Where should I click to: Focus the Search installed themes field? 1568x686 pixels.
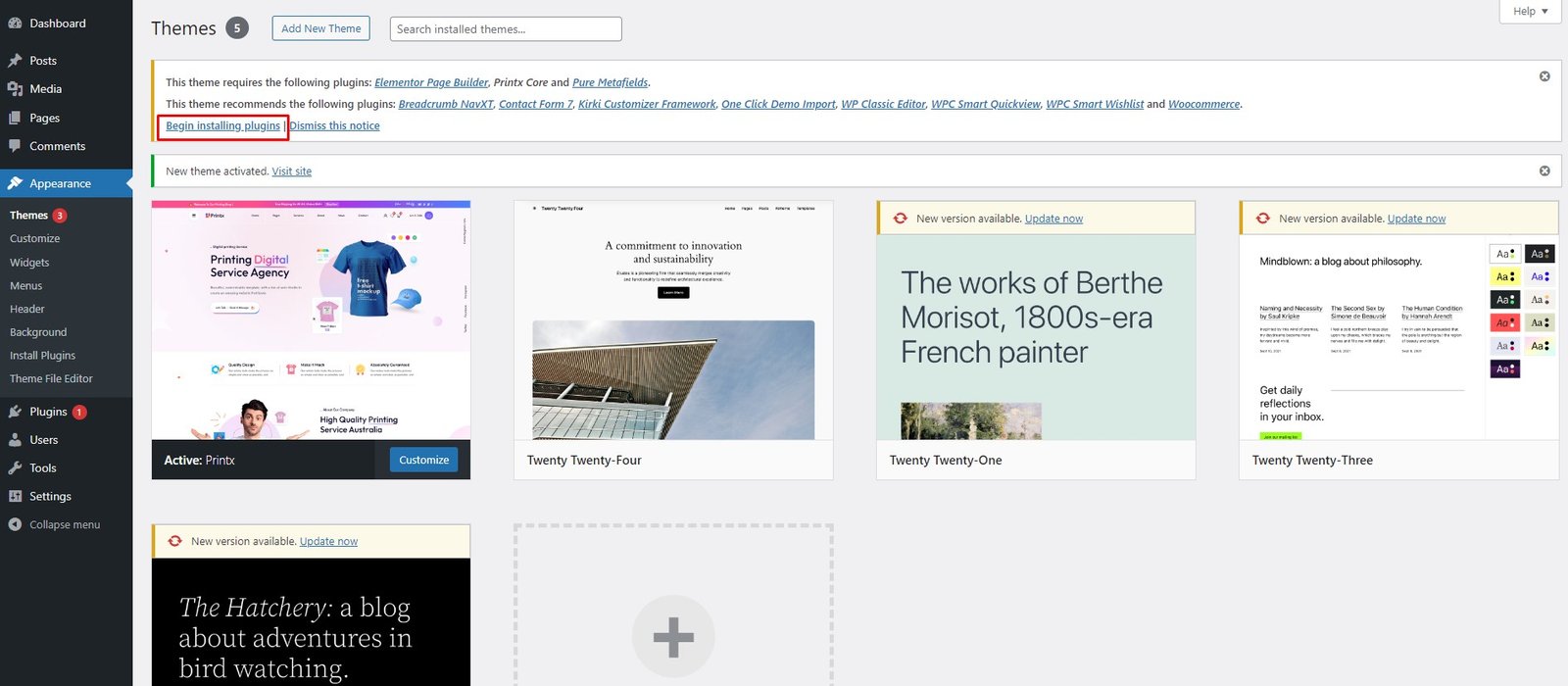[x=506, y=28]
